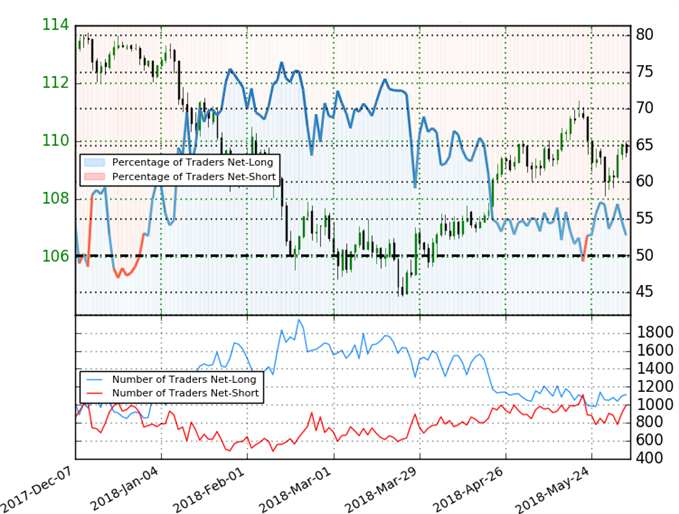Click the 50 percent axis label

pos(644,255)
